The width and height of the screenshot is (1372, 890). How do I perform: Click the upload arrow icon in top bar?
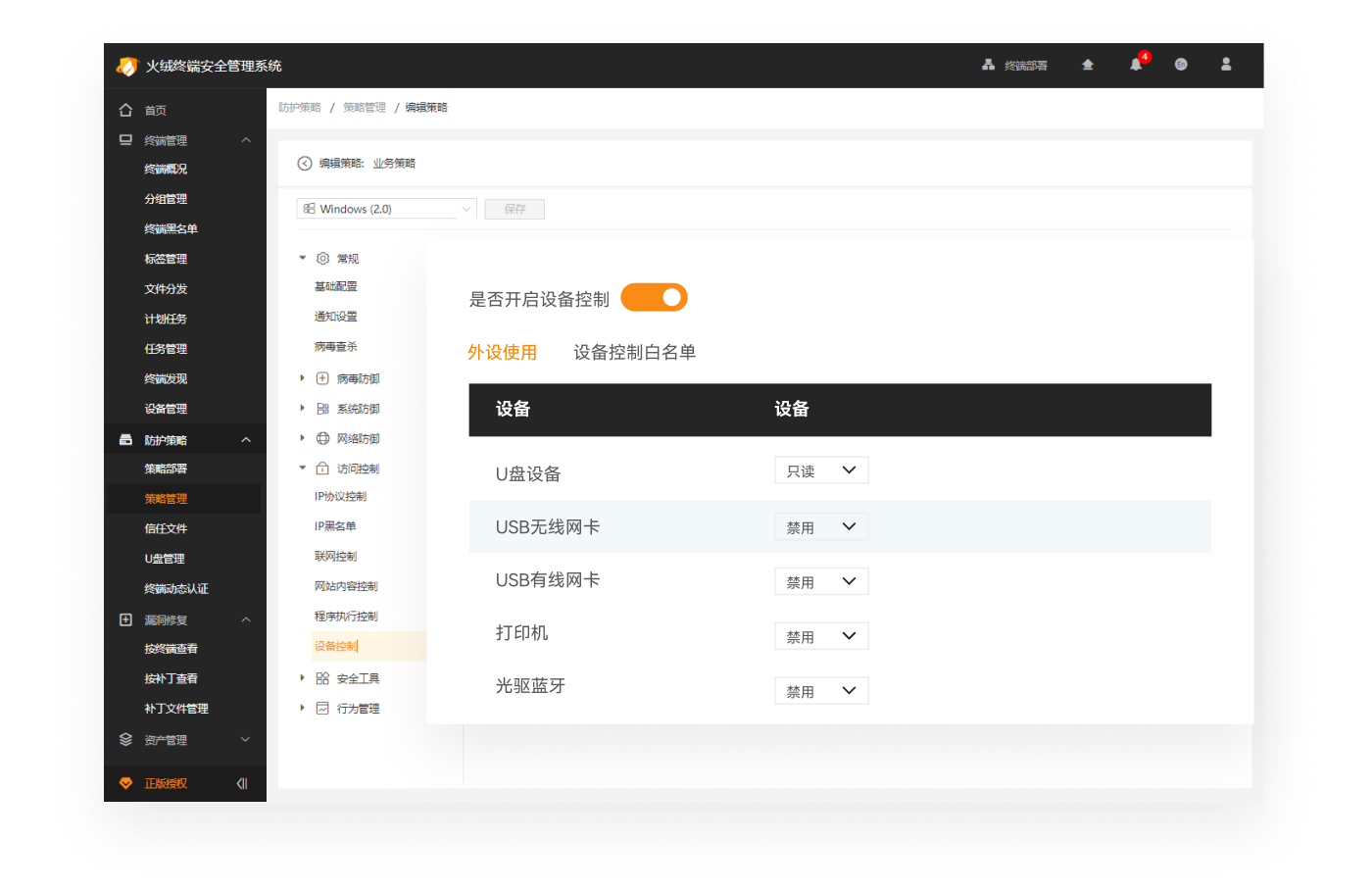[x=1088, y=64]
